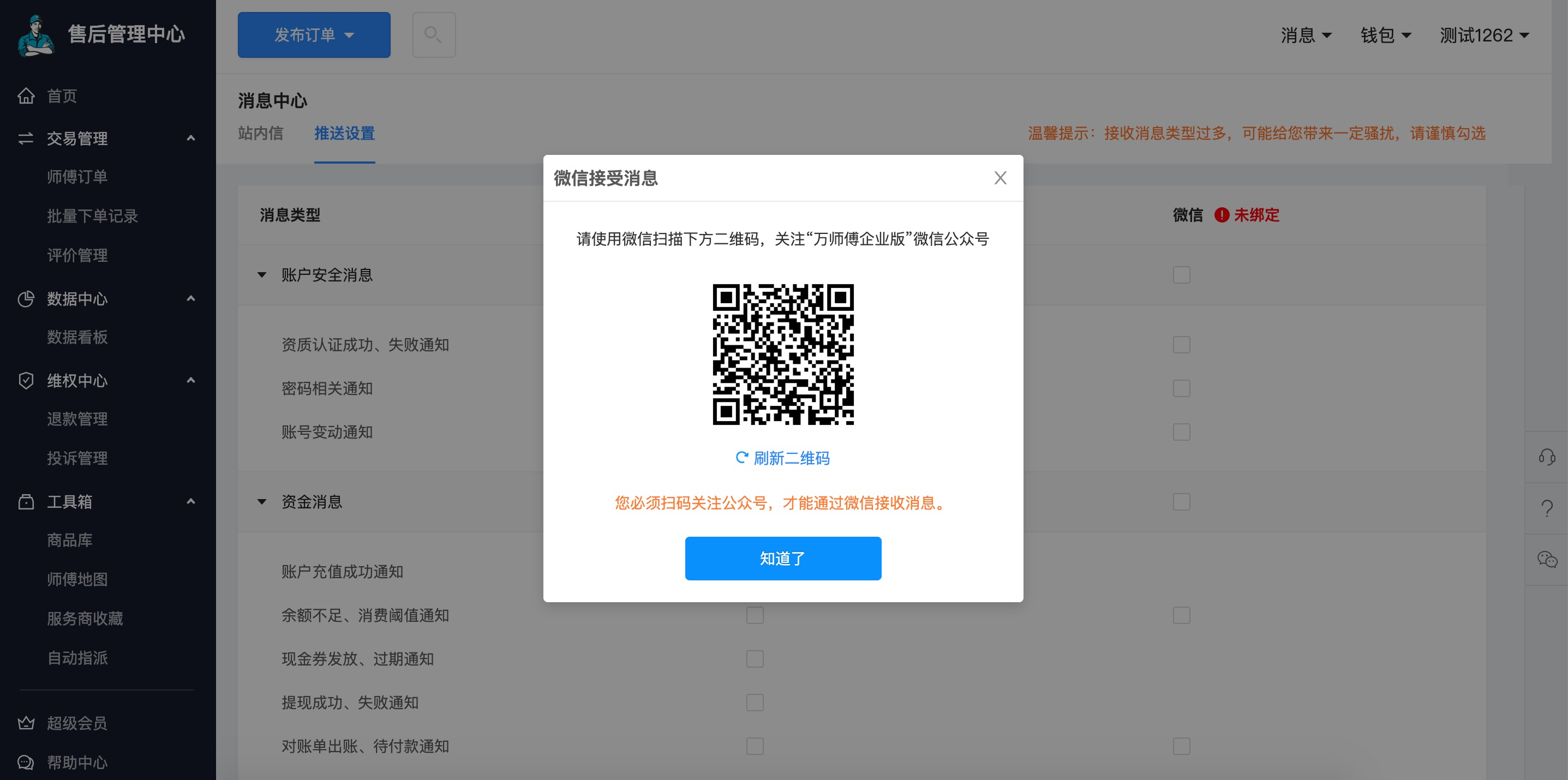Click the 知道了 button

[x=783, y=558]
